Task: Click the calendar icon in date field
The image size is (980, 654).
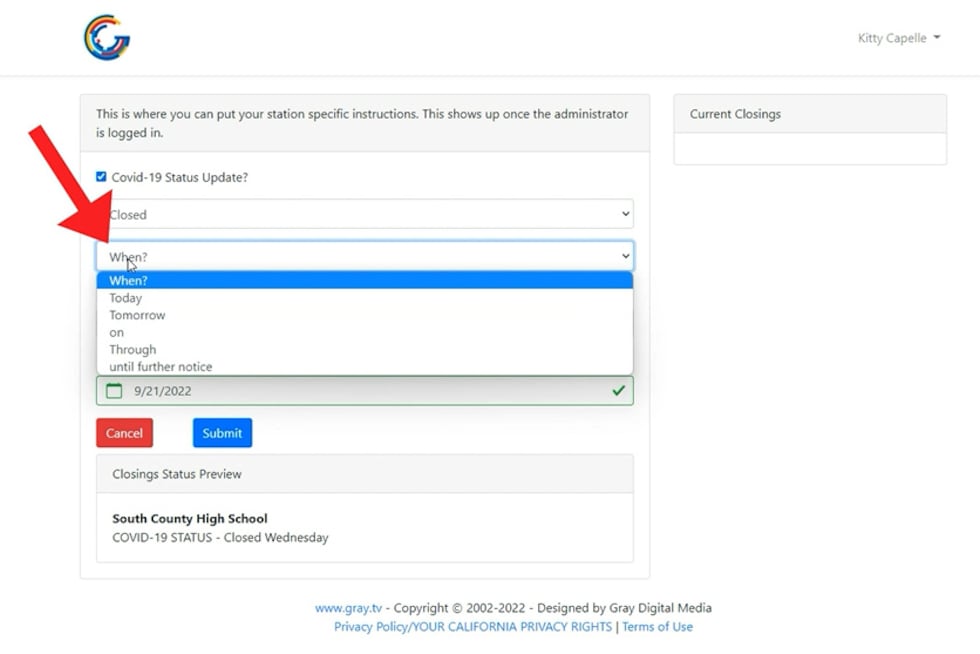Action: (114, 391)
